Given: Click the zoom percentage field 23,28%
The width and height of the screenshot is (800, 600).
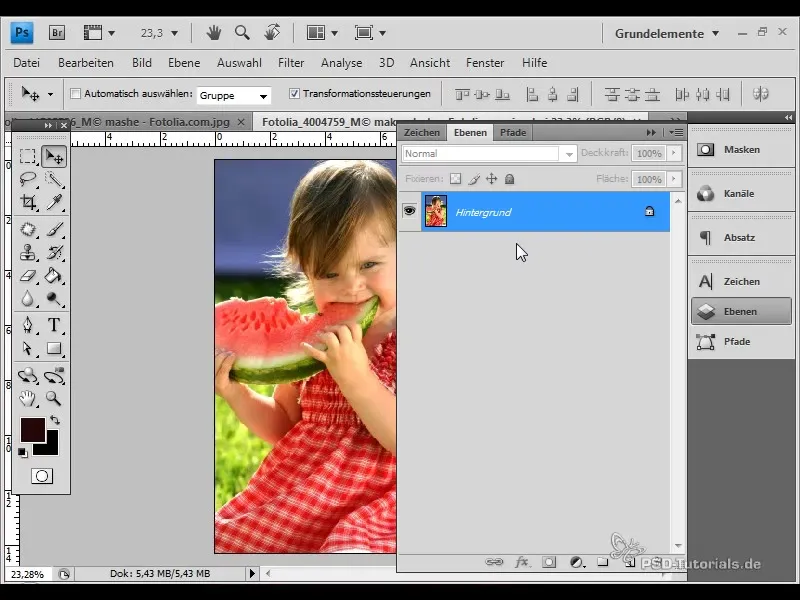Looking at the screenshot, I should 27,574.
